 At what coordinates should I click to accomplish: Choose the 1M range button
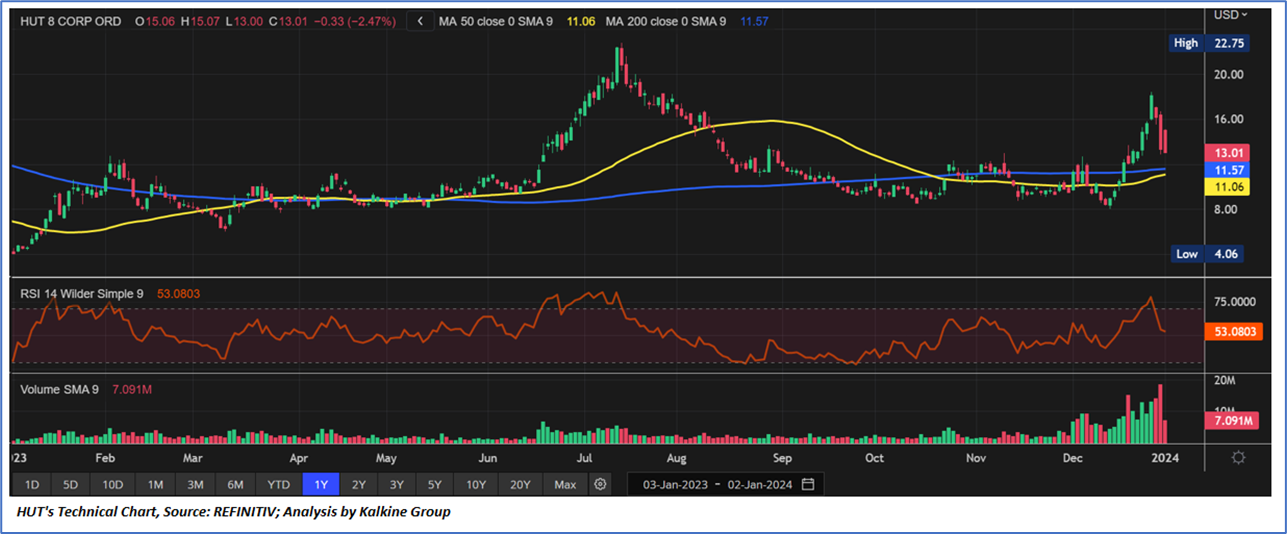155,484
